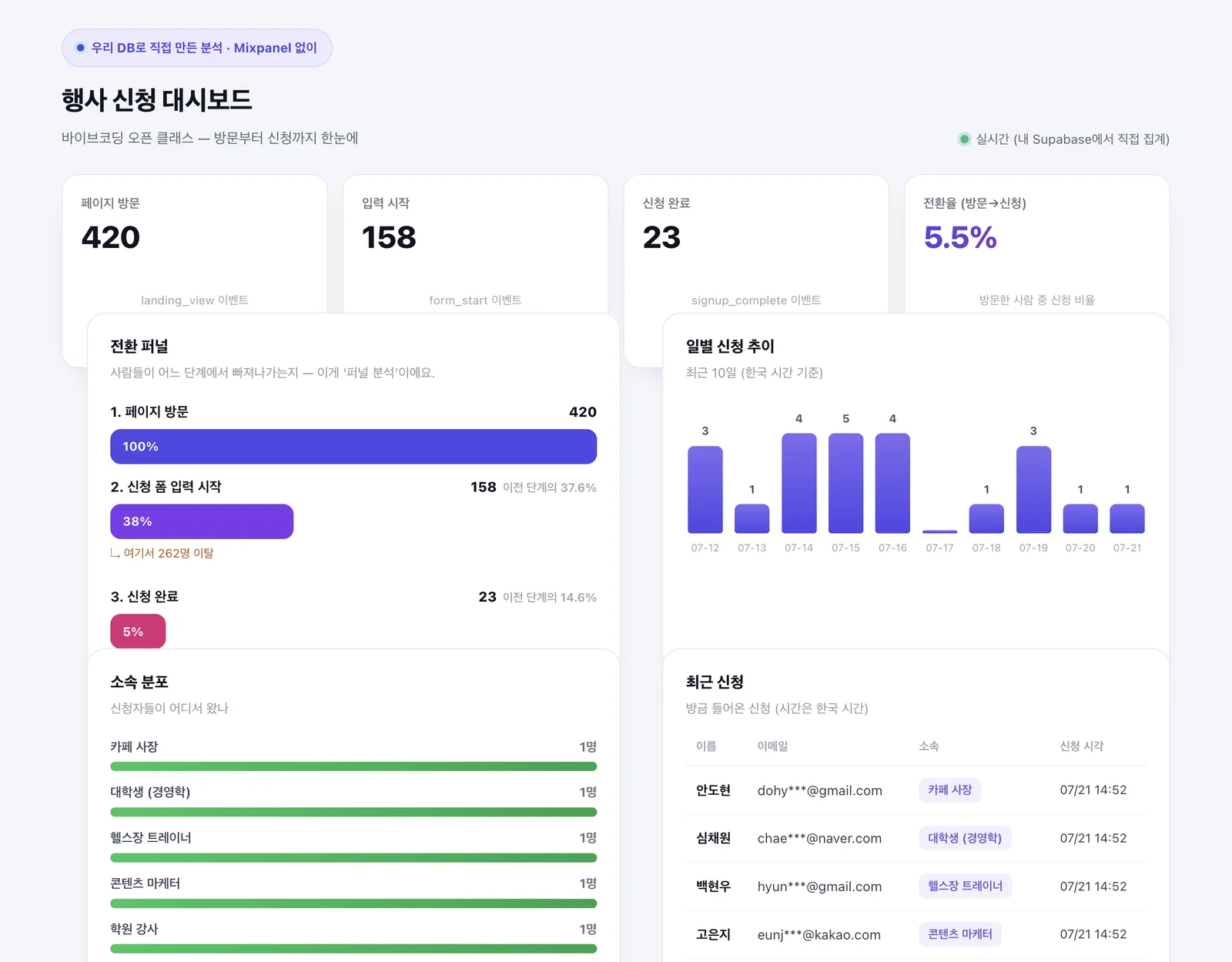Click the 카페 사장 green distribution bar
Image resolution: width=1232 pixels, height=962 pixels.
coord(353,766)
